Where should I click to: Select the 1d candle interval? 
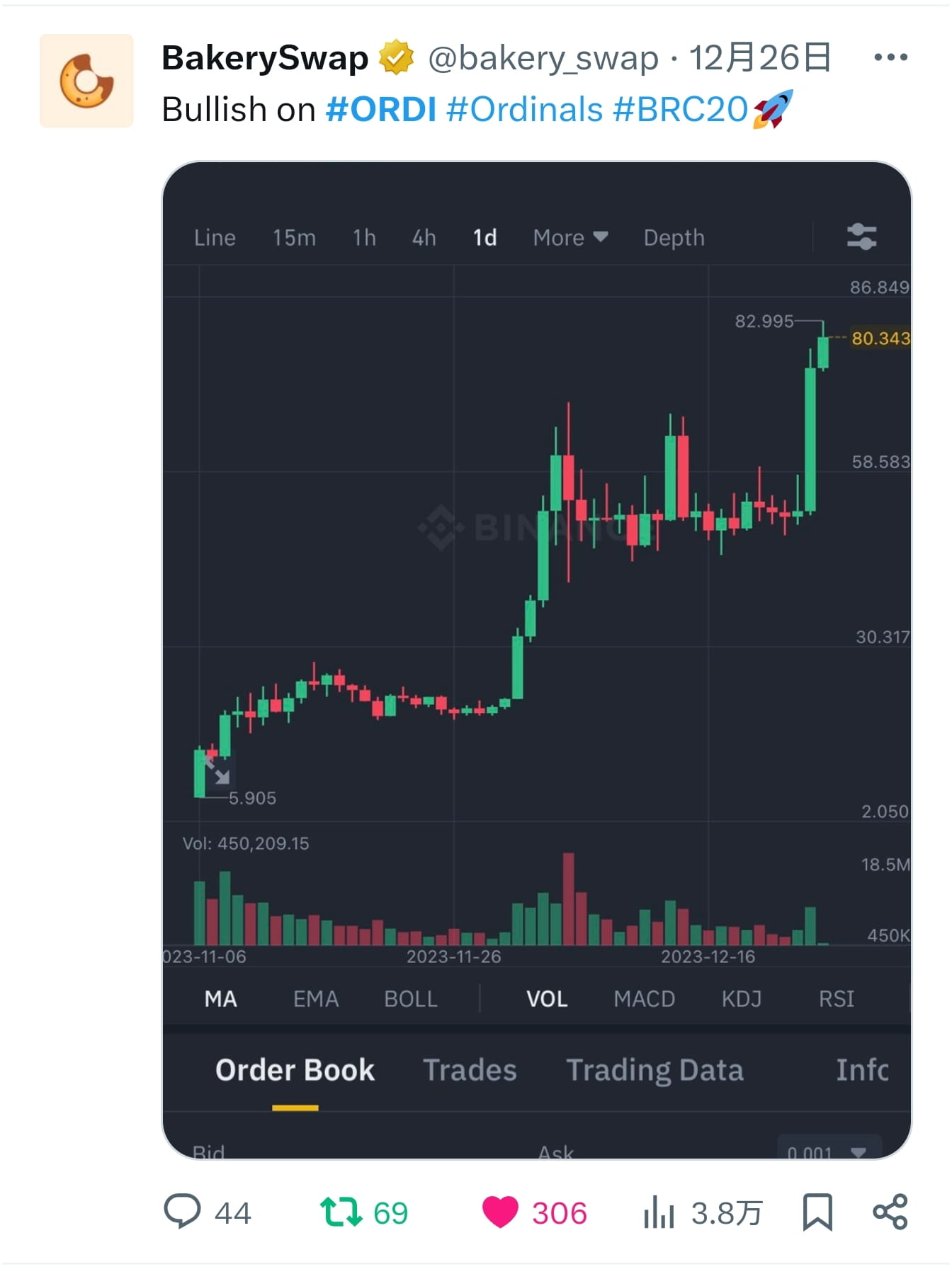(x=484, y=237)
